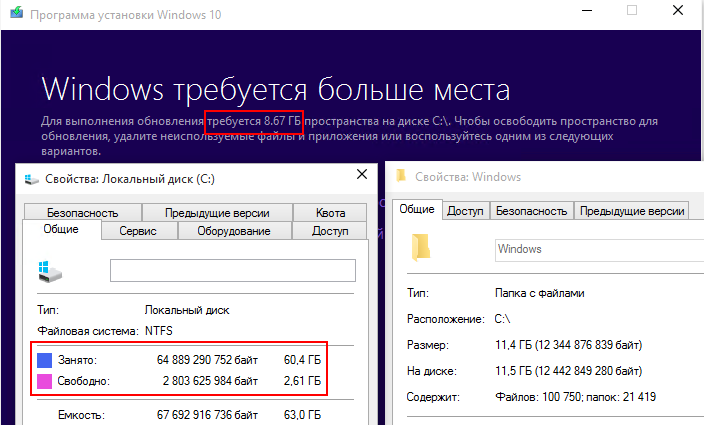Click the 60,4 ГБ used size value
This screenshot has width=704, height=425.
302,360
